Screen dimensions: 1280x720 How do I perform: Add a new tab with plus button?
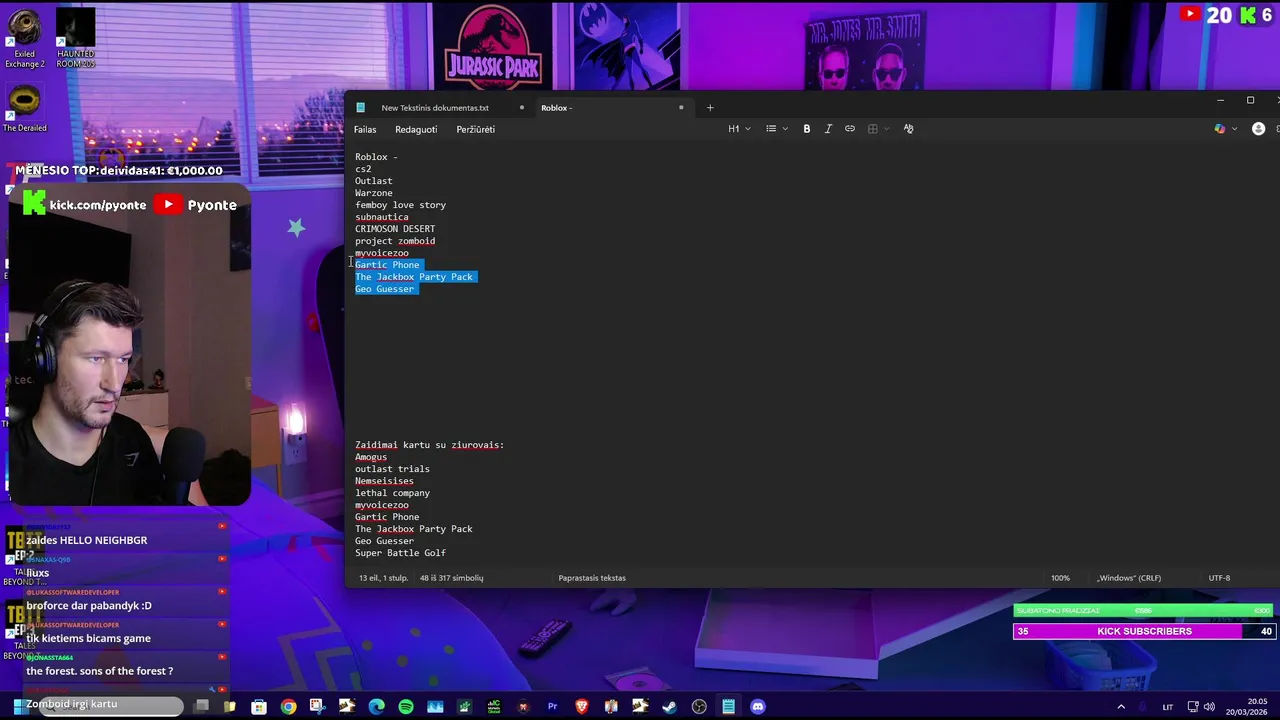click(710, 108)
